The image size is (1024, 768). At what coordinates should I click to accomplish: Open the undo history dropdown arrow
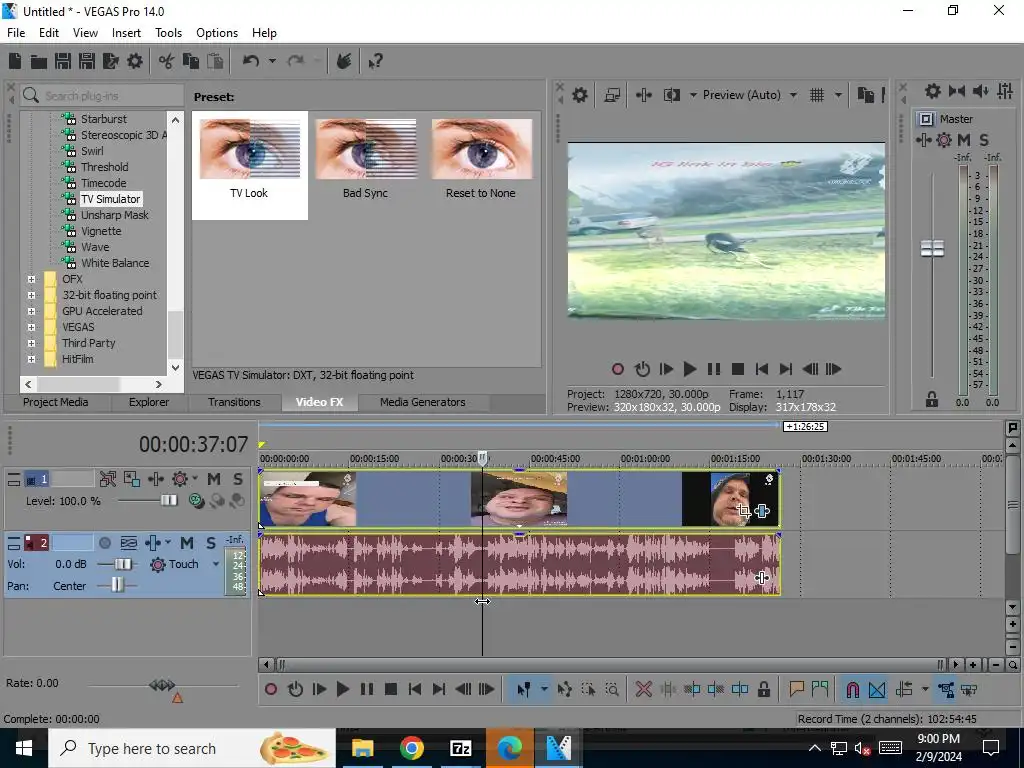(272, 61)
